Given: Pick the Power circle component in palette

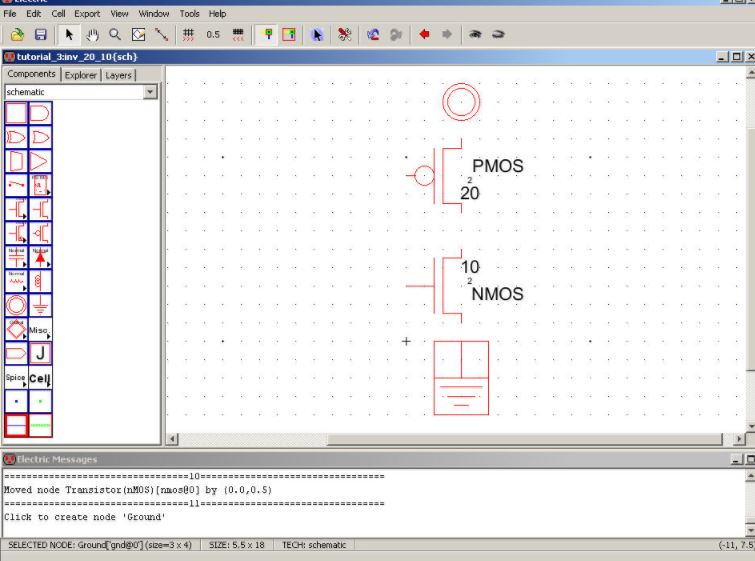Looking at the screenshot, I should pyautogui.click(x=17, y=305).
